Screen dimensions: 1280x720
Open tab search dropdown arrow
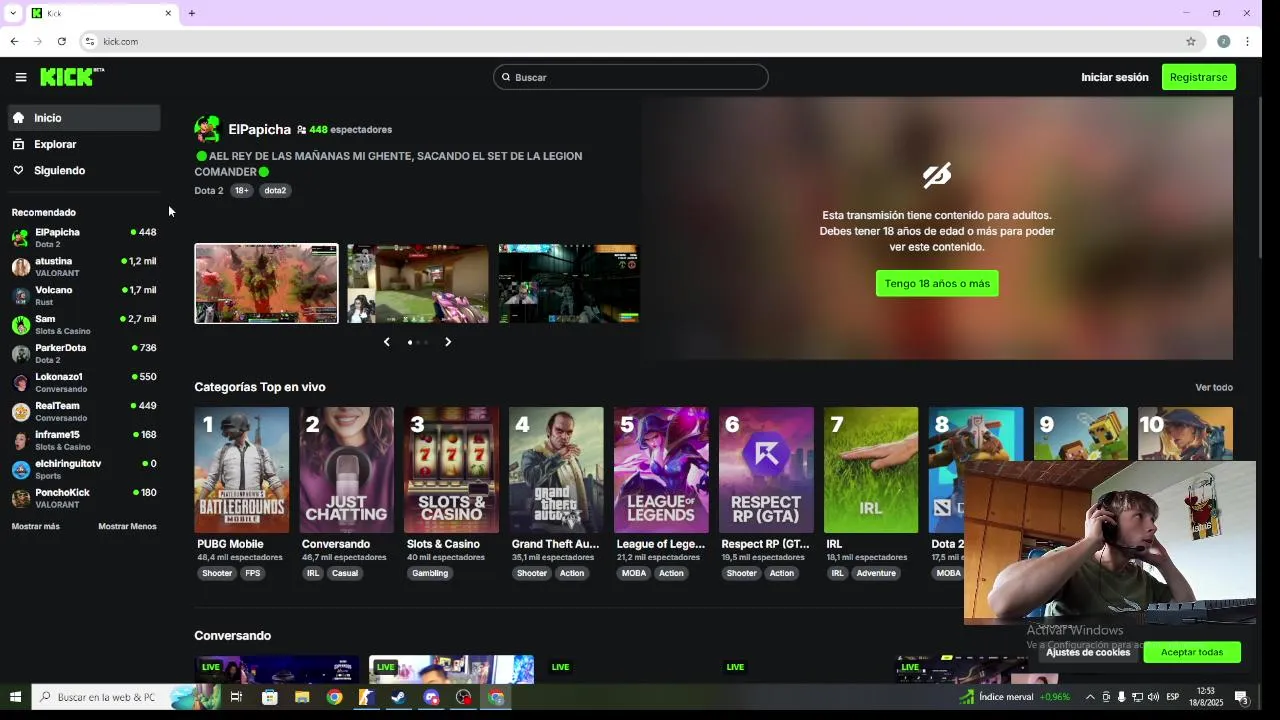point(12,13)
